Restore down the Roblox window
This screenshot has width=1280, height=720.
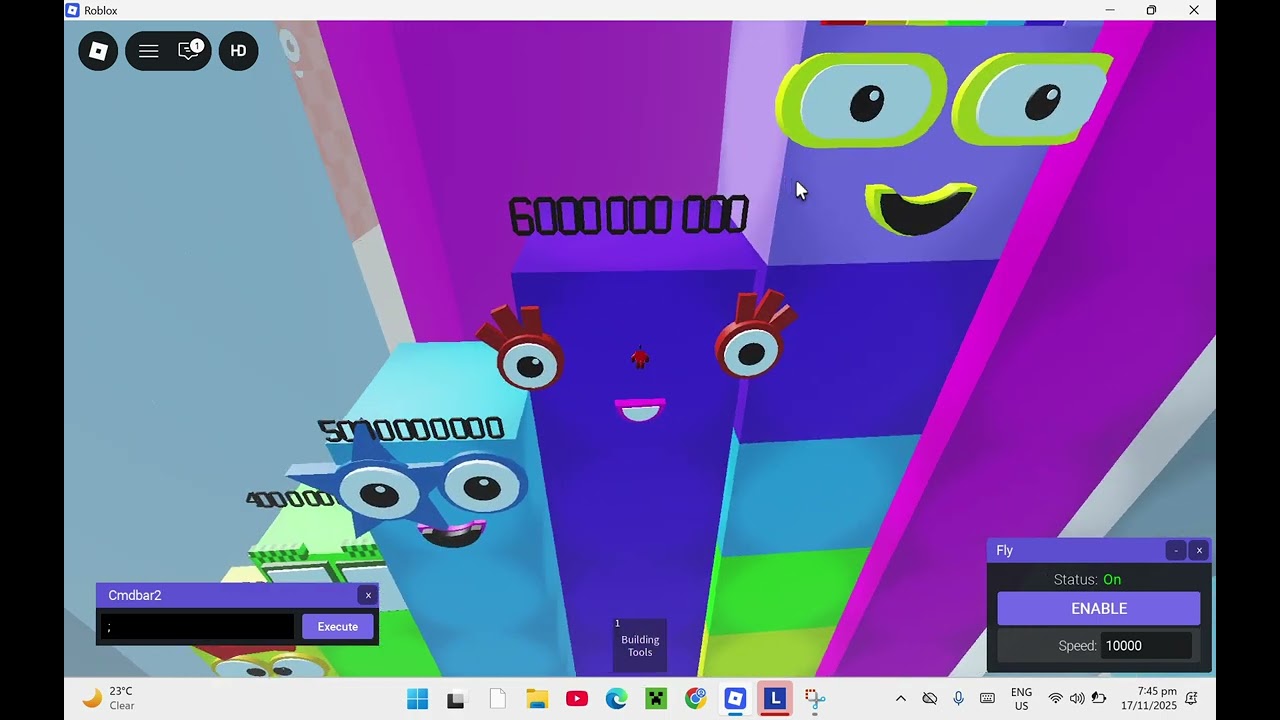pyautogui.click(x=1152, y=10)
